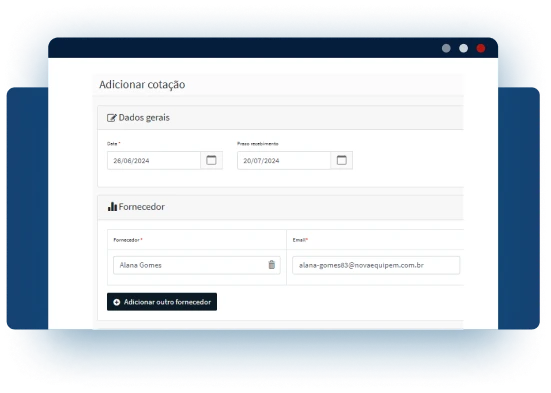The height and width of the screenshot is (393, 551).
Task: Click Adicionar outro fornecedor button
Action: [162, 302]
